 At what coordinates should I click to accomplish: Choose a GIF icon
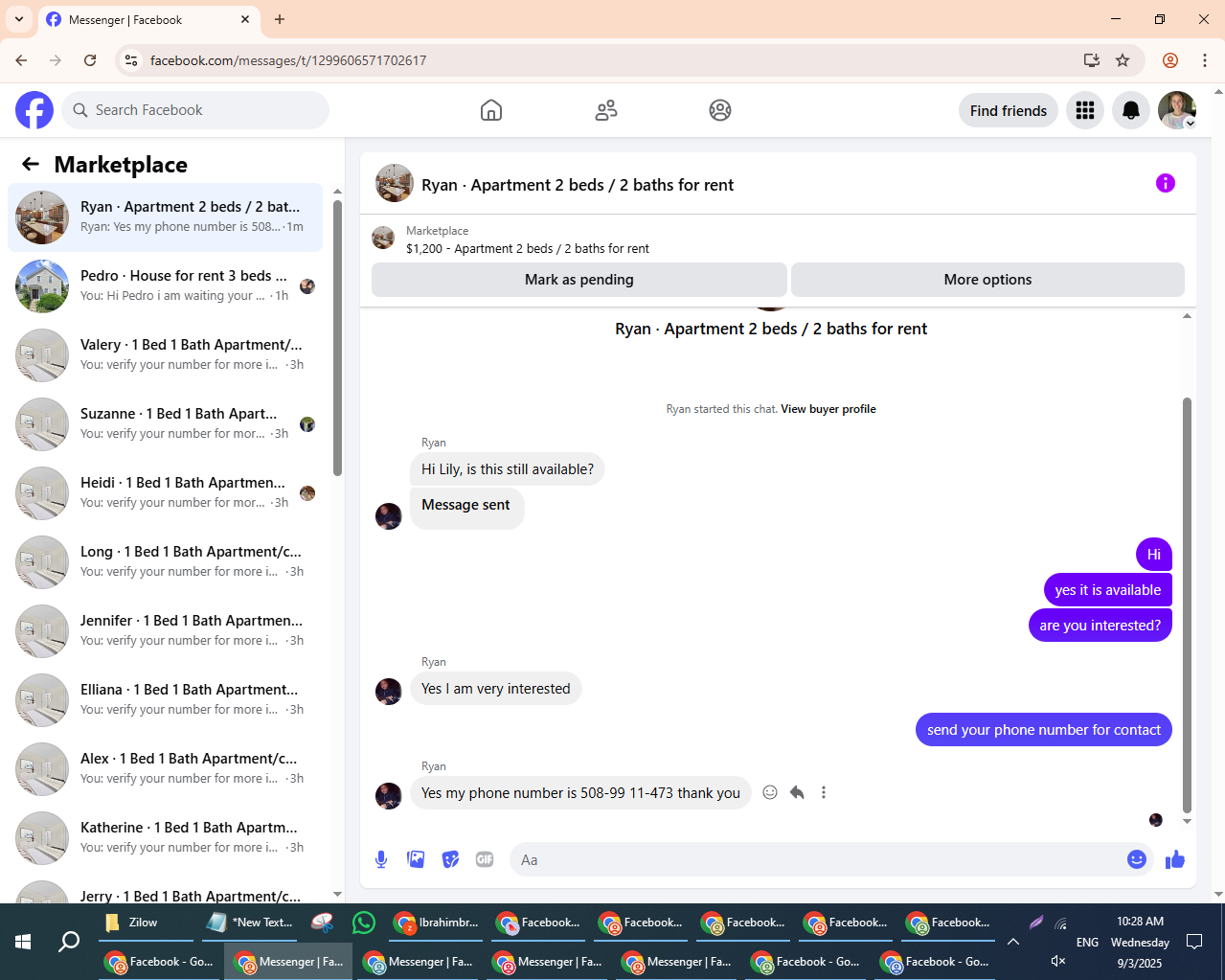[485, 859]
